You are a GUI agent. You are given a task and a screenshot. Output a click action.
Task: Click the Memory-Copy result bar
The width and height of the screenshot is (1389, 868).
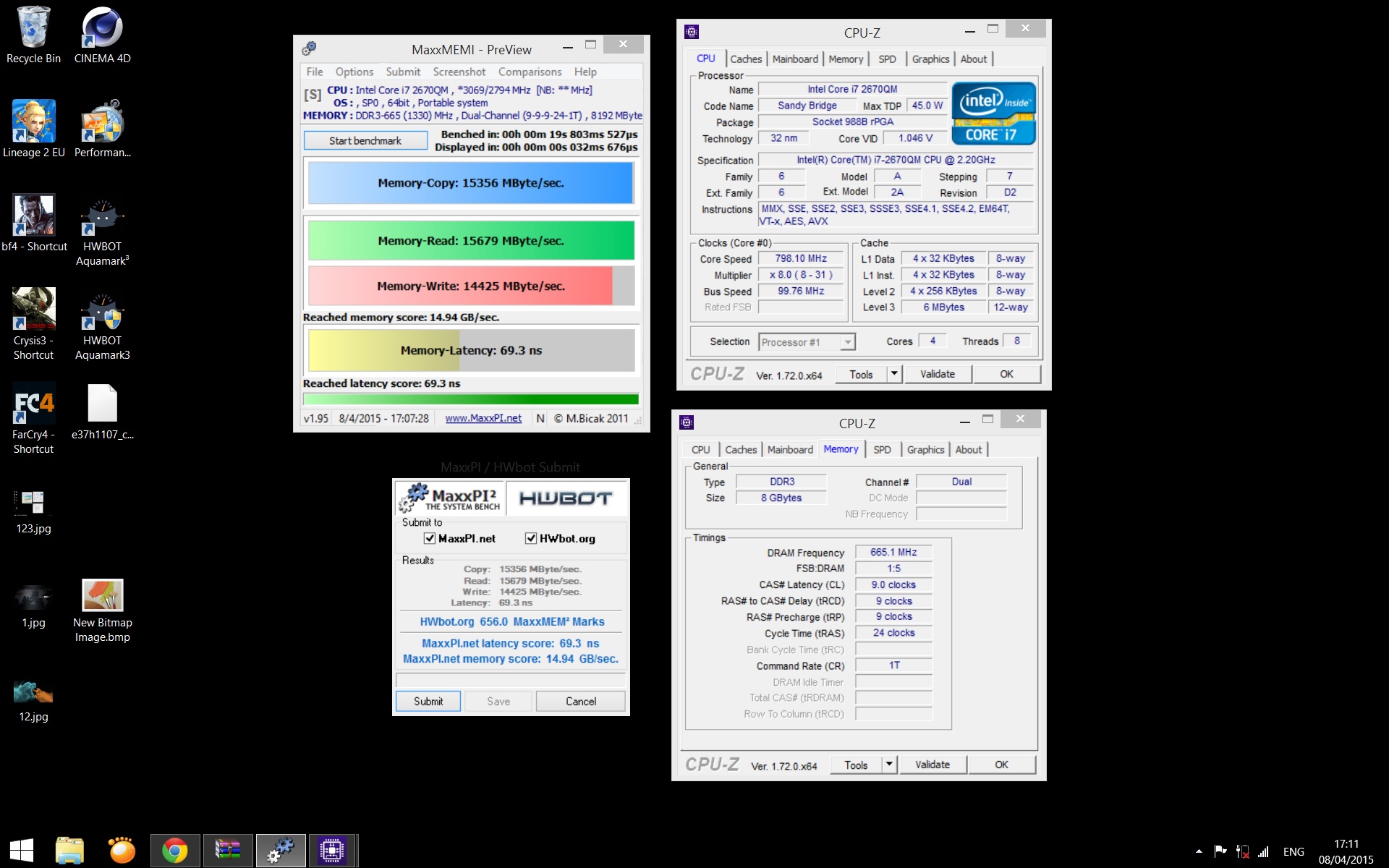(x=471, y=183)
